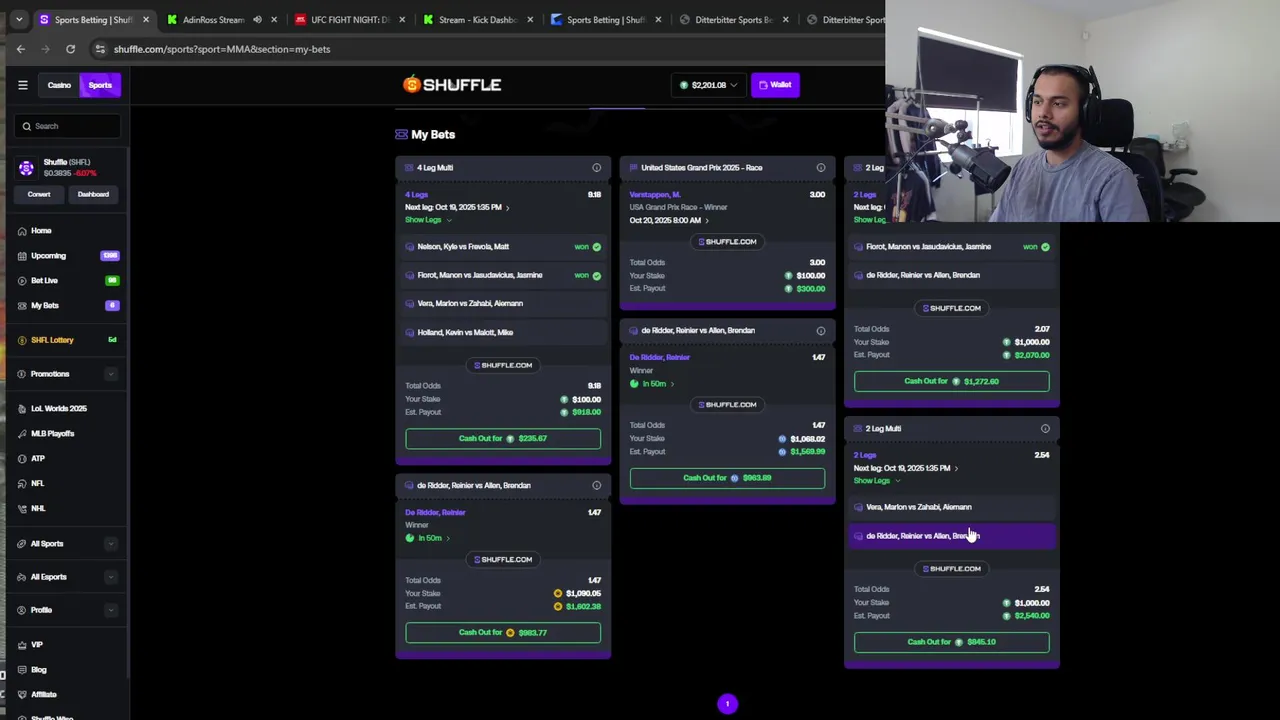Open the hamburger sidebar menu
Viewport: 1280px width, 720px height.
click(x=22, y=85)
